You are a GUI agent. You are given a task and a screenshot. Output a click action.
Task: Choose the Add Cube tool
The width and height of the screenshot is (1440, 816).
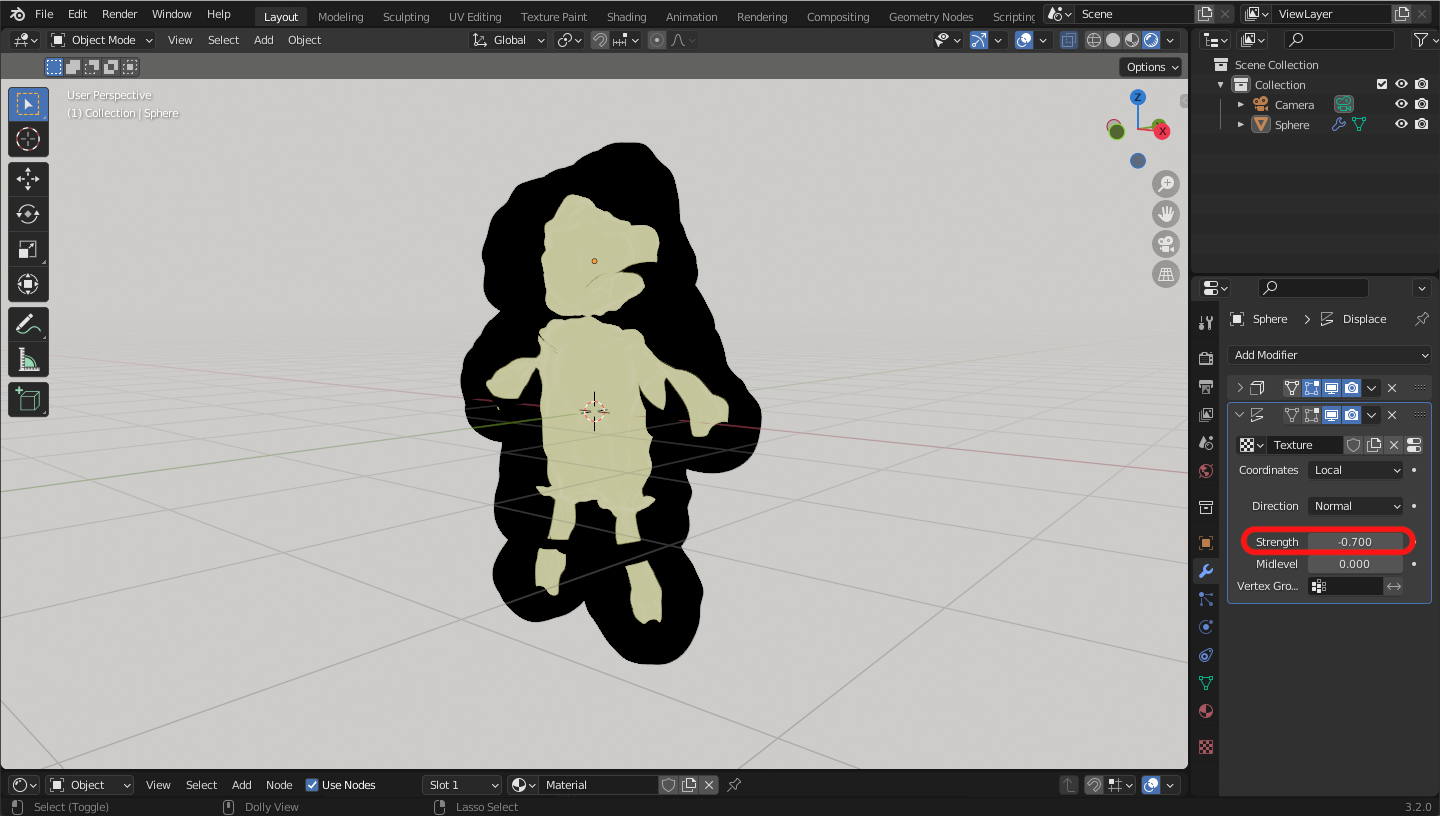click(28, 399)
